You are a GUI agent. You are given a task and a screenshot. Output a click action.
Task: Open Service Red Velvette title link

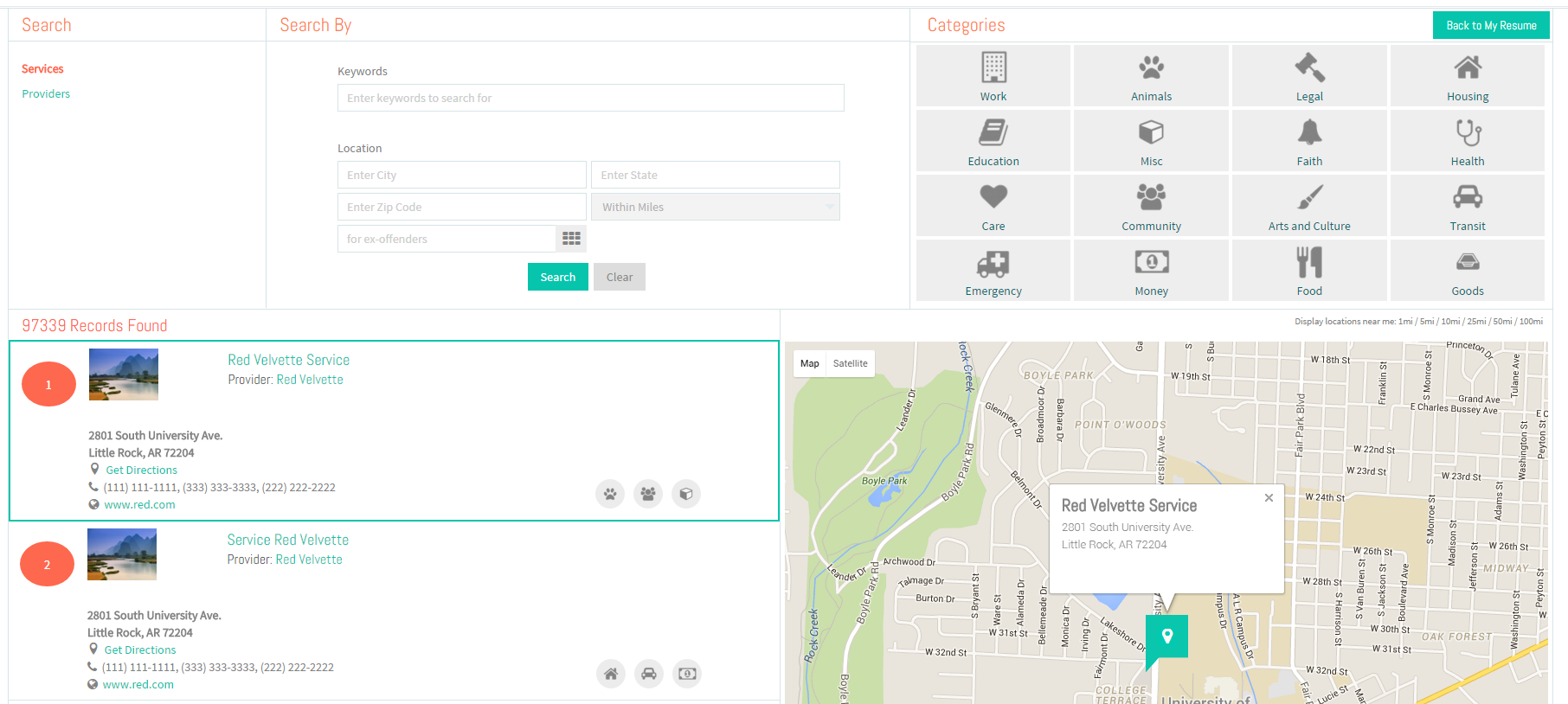(288, 540)
